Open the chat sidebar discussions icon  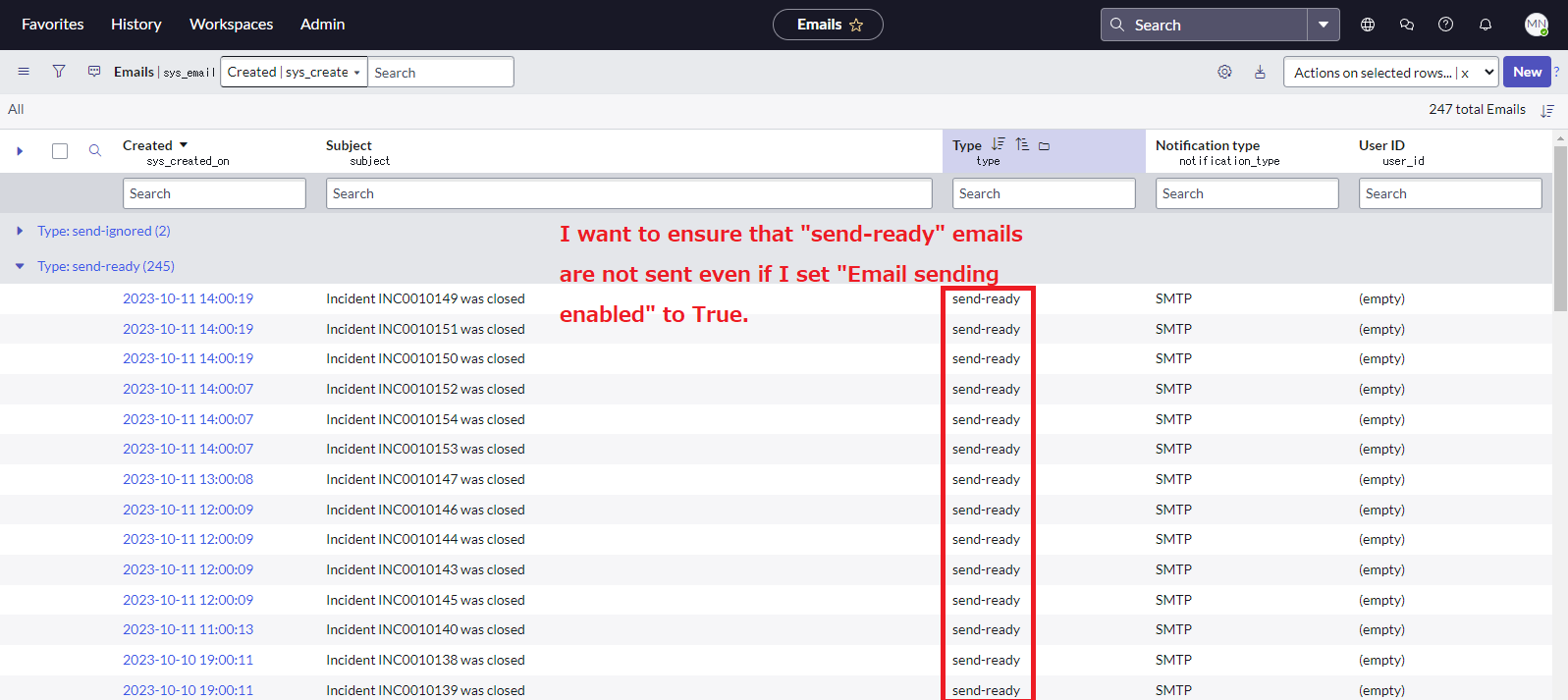(1407, 25)
